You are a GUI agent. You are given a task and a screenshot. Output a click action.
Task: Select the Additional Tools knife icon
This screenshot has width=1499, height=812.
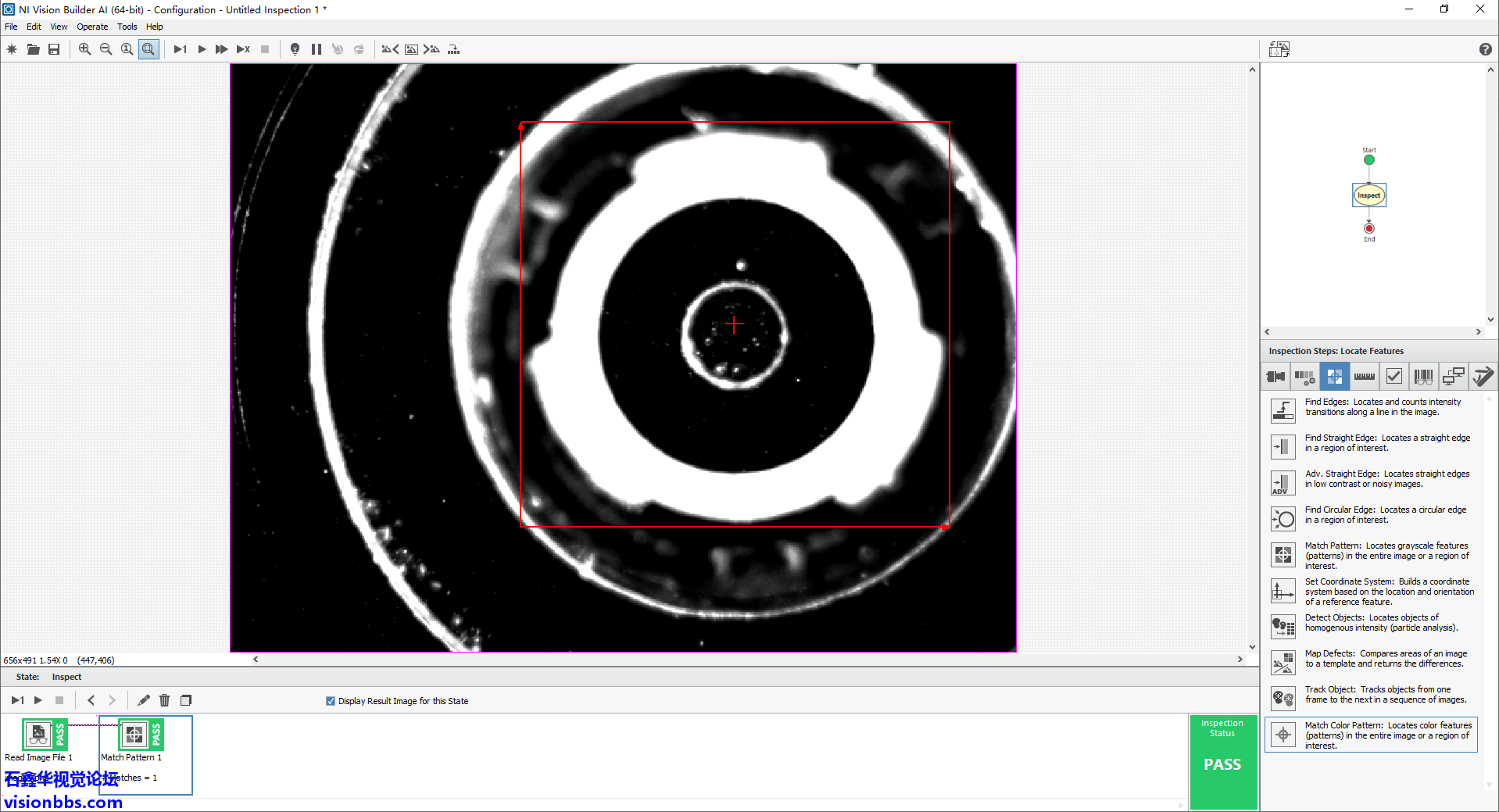tap(1482, 377)
